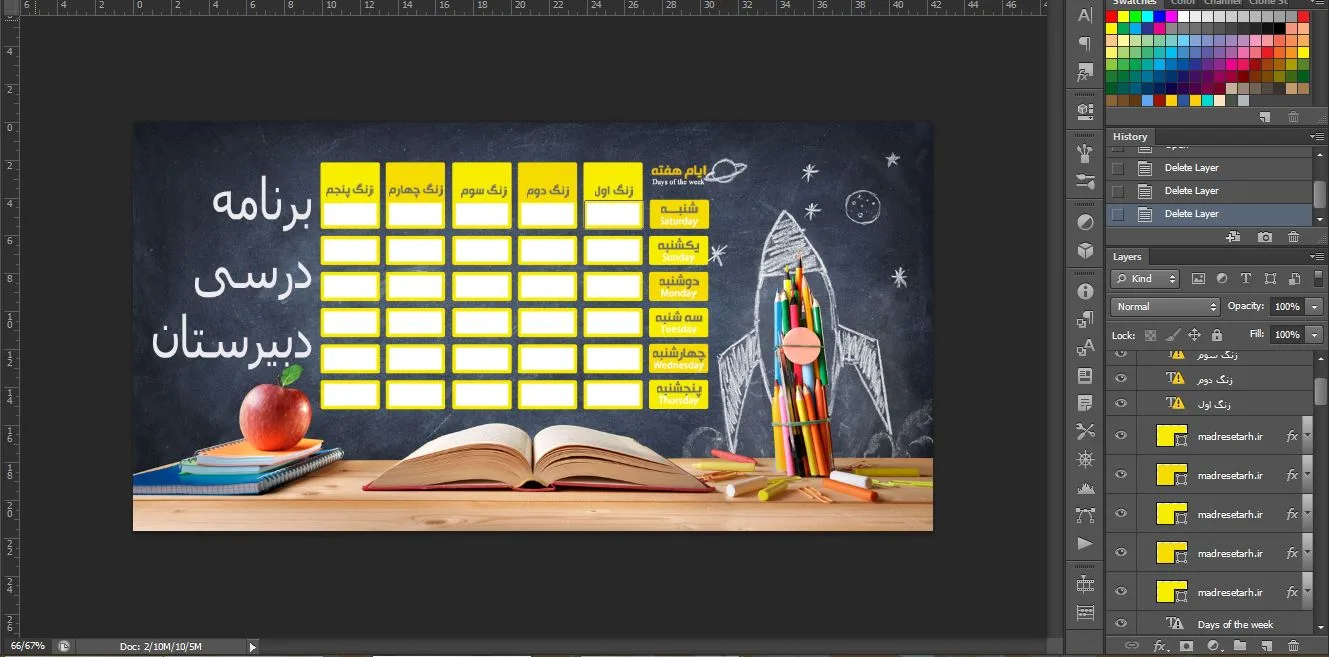Create new snapshot with camera icon
Image resolution: width=1329 pixels, height=657 pixels.
[1265, 237]
